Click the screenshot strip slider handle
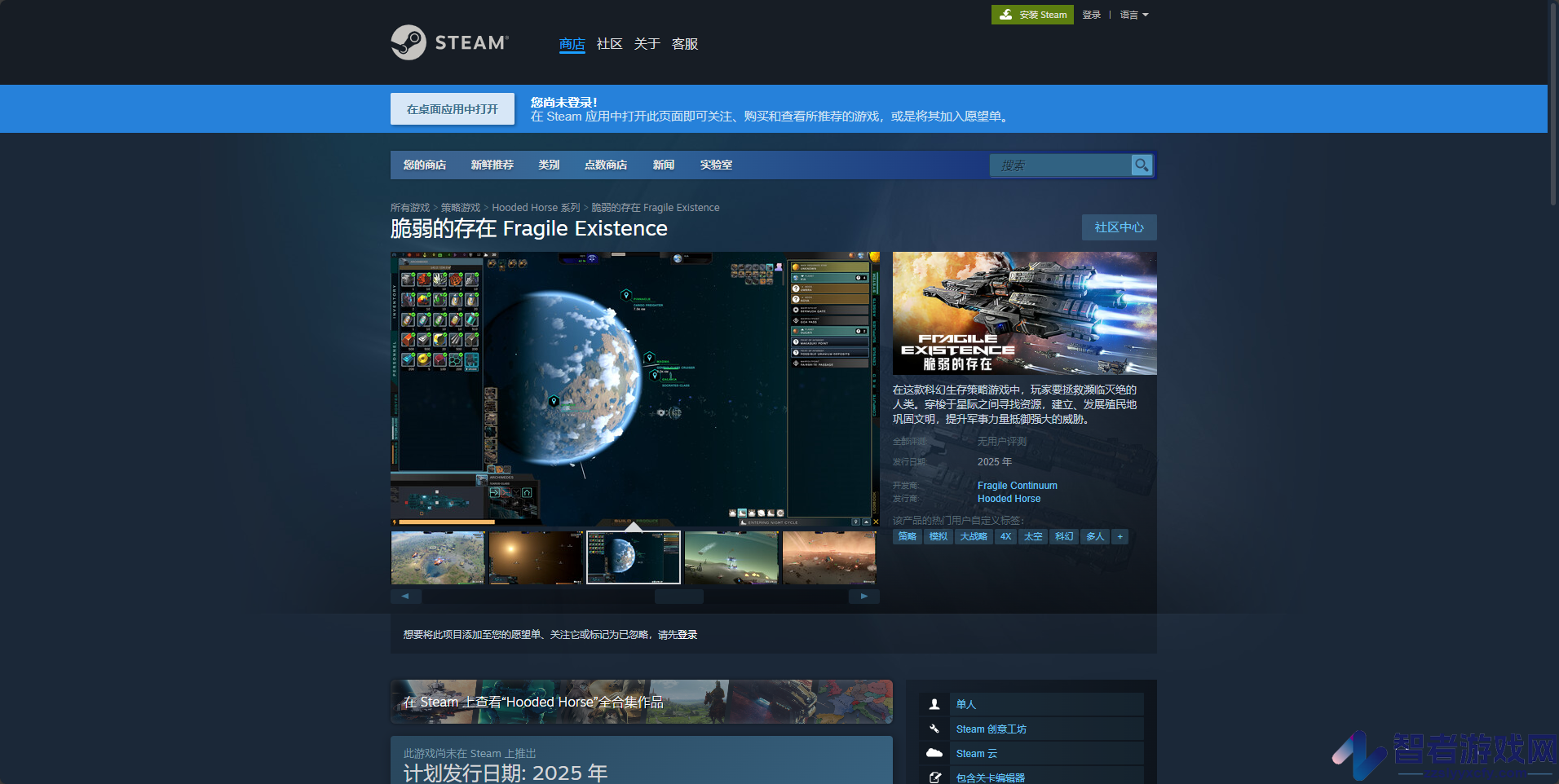 679,597
